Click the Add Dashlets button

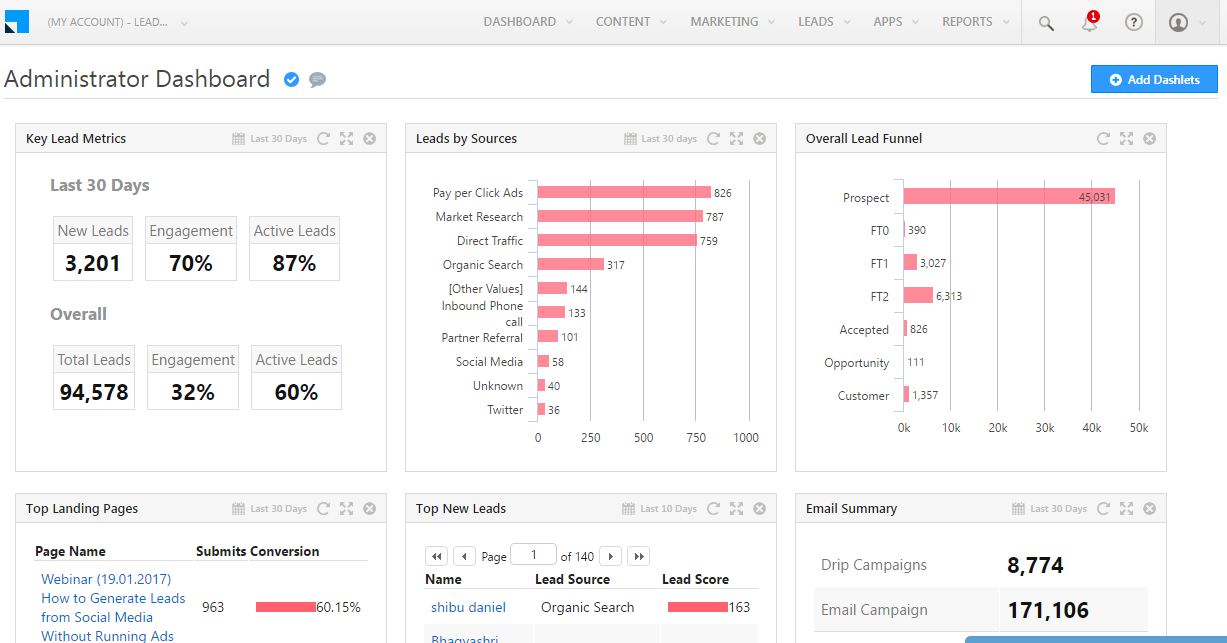(1153, 80)
